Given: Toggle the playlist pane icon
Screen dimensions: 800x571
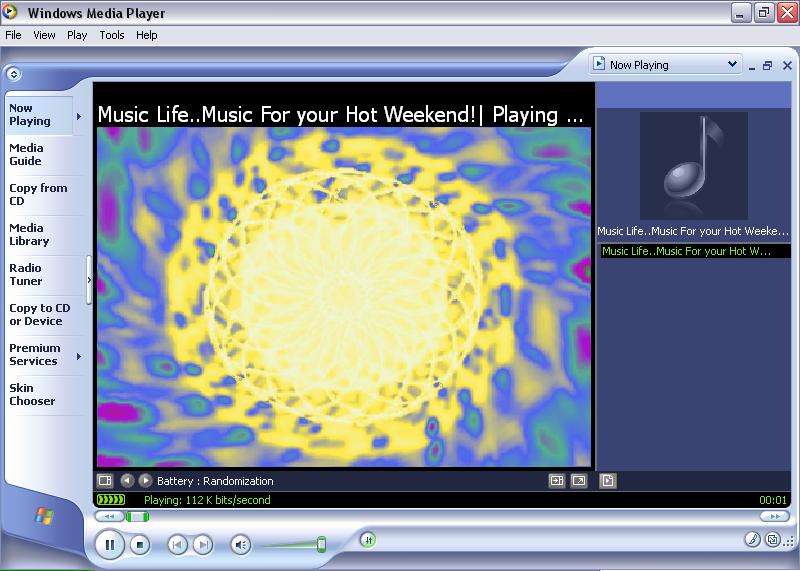Looking at the screenshot, I should click(608, 481).
